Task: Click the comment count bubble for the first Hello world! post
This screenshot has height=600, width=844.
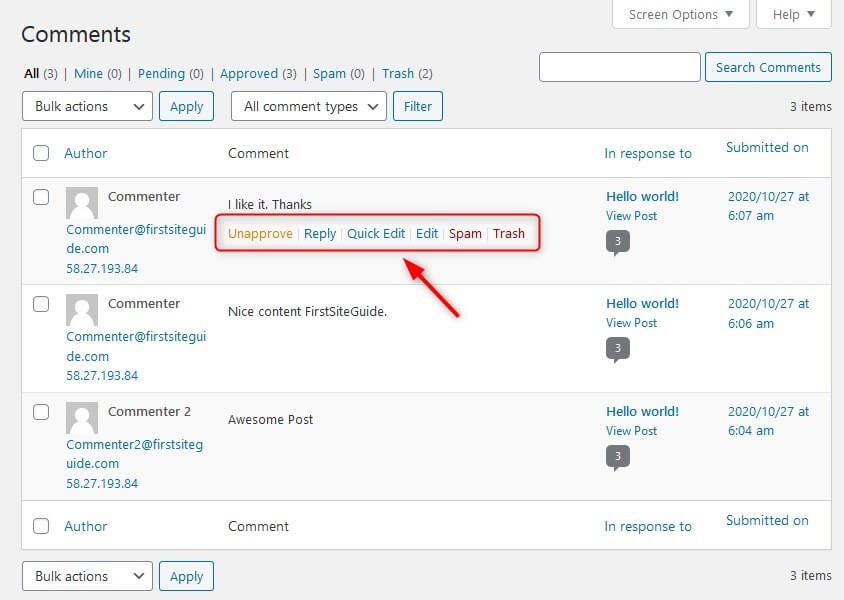Action: (x=619, y=241)
